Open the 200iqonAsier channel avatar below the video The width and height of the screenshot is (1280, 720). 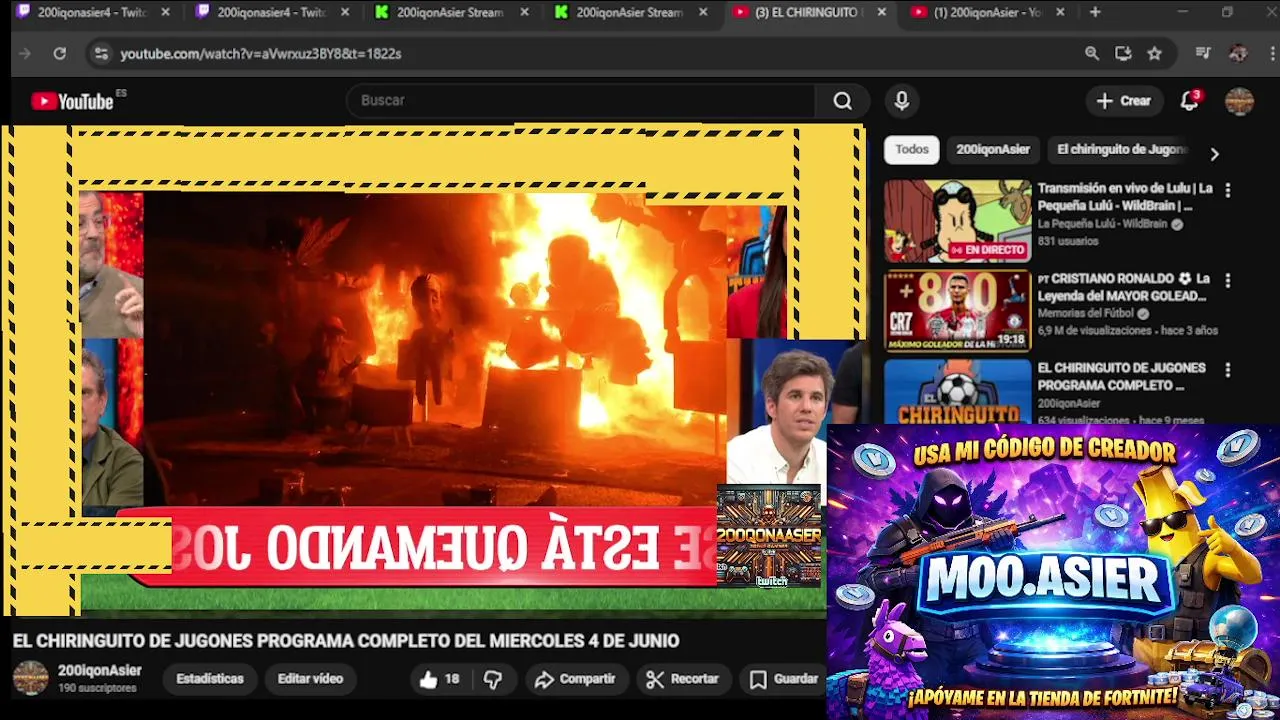(x=30, y=678)
